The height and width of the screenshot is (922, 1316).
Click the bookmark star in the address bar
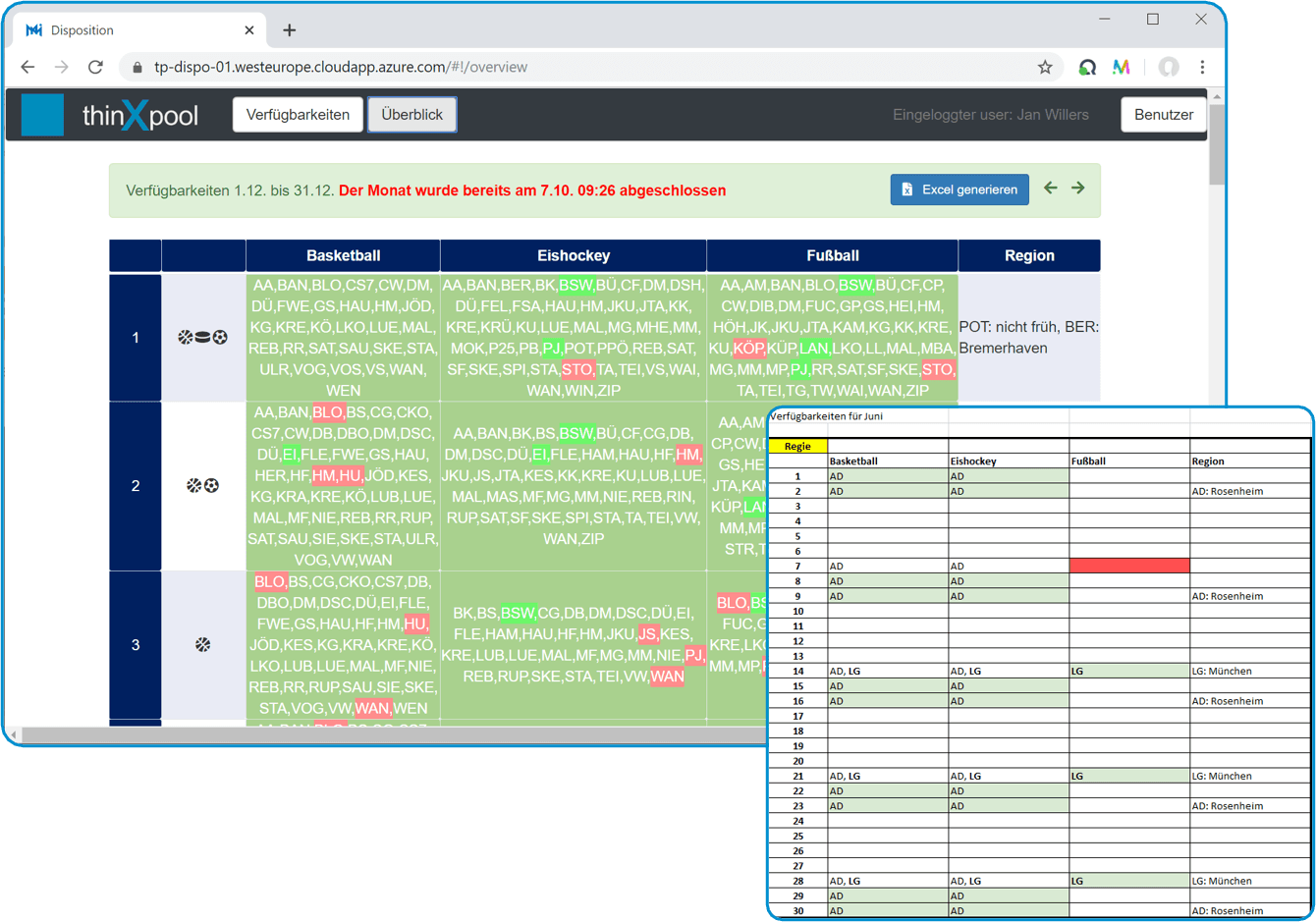pyautogui.click(x=1045, y=67)
